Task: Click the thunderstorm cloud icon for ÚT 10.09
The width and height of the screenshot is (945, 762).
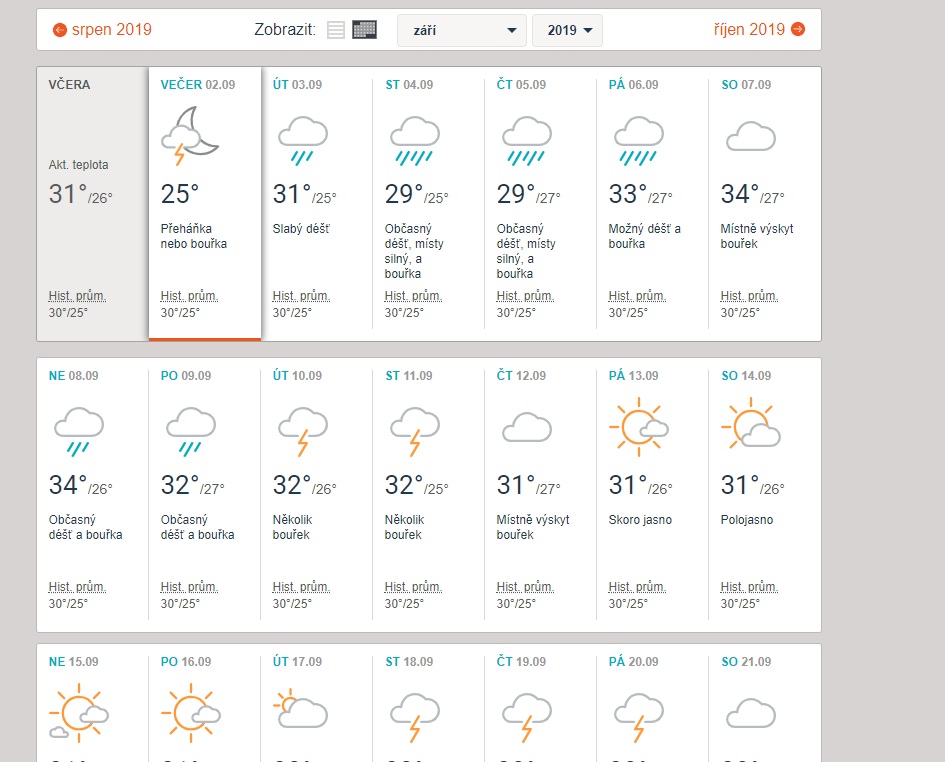Action: click(x=303, y=430)
